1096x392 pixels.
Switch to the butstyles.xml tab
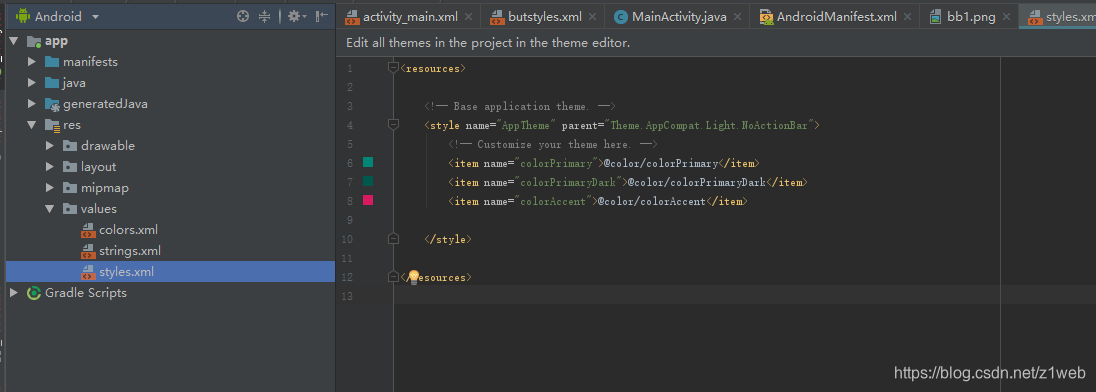tap(545, 17)
